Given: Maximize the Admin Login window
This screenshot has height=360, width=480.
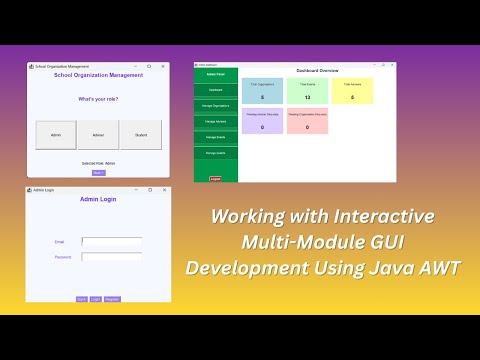Looking at the screenshot, I should tap(150, 190).
